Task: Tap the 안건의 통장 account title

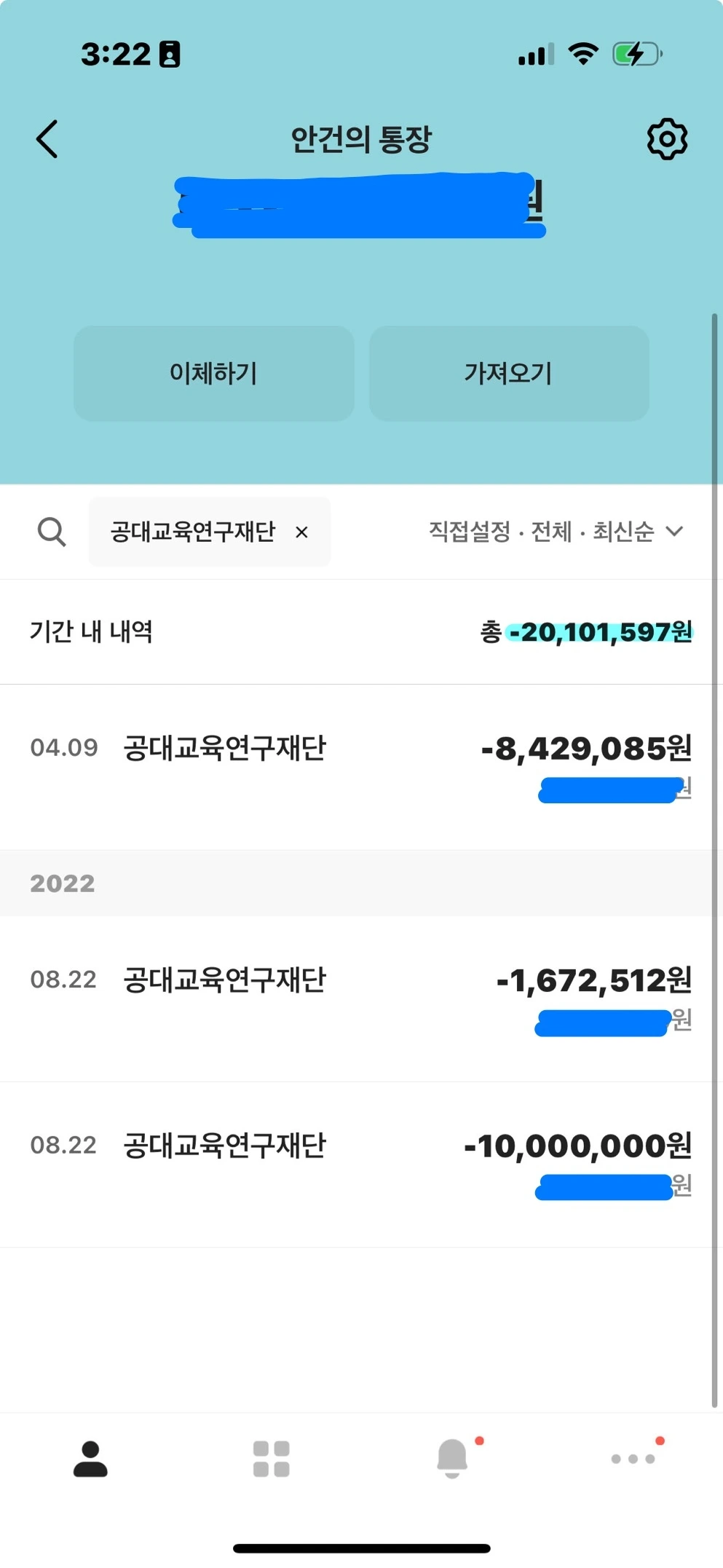Action: [x=361, y=139]
